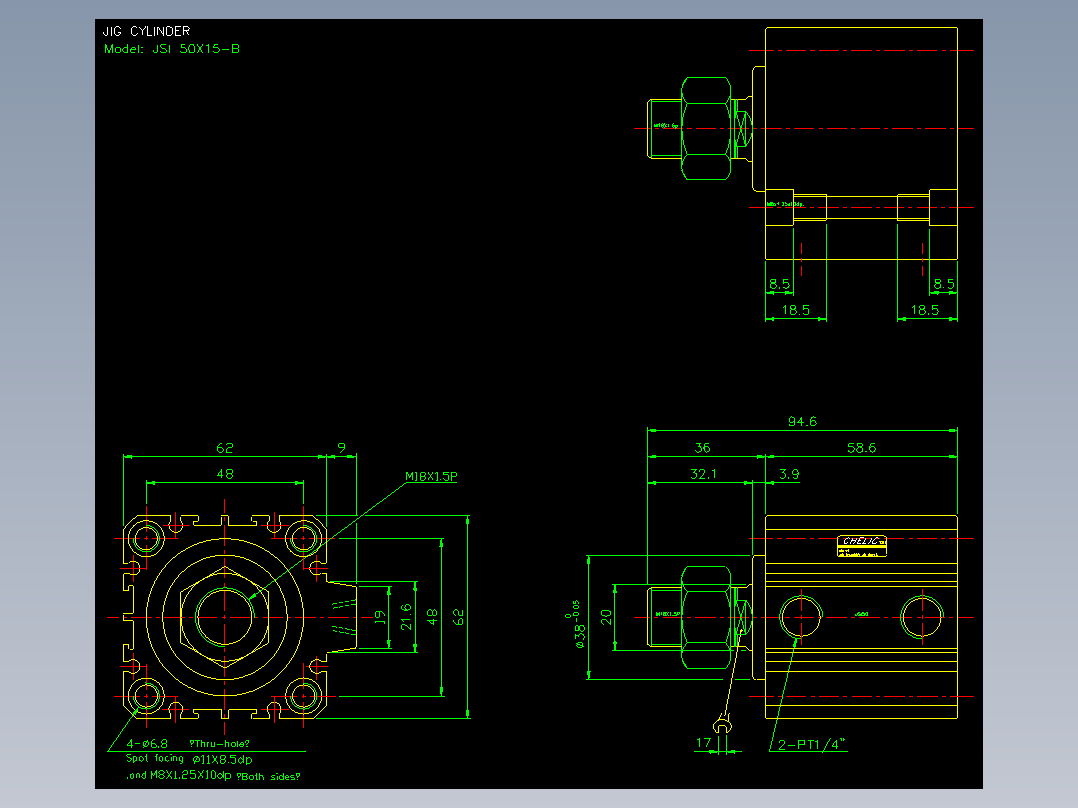Select the vertical 62 height dimension
The height and width of the screenshot is (808, 1078).
[459, 617]
